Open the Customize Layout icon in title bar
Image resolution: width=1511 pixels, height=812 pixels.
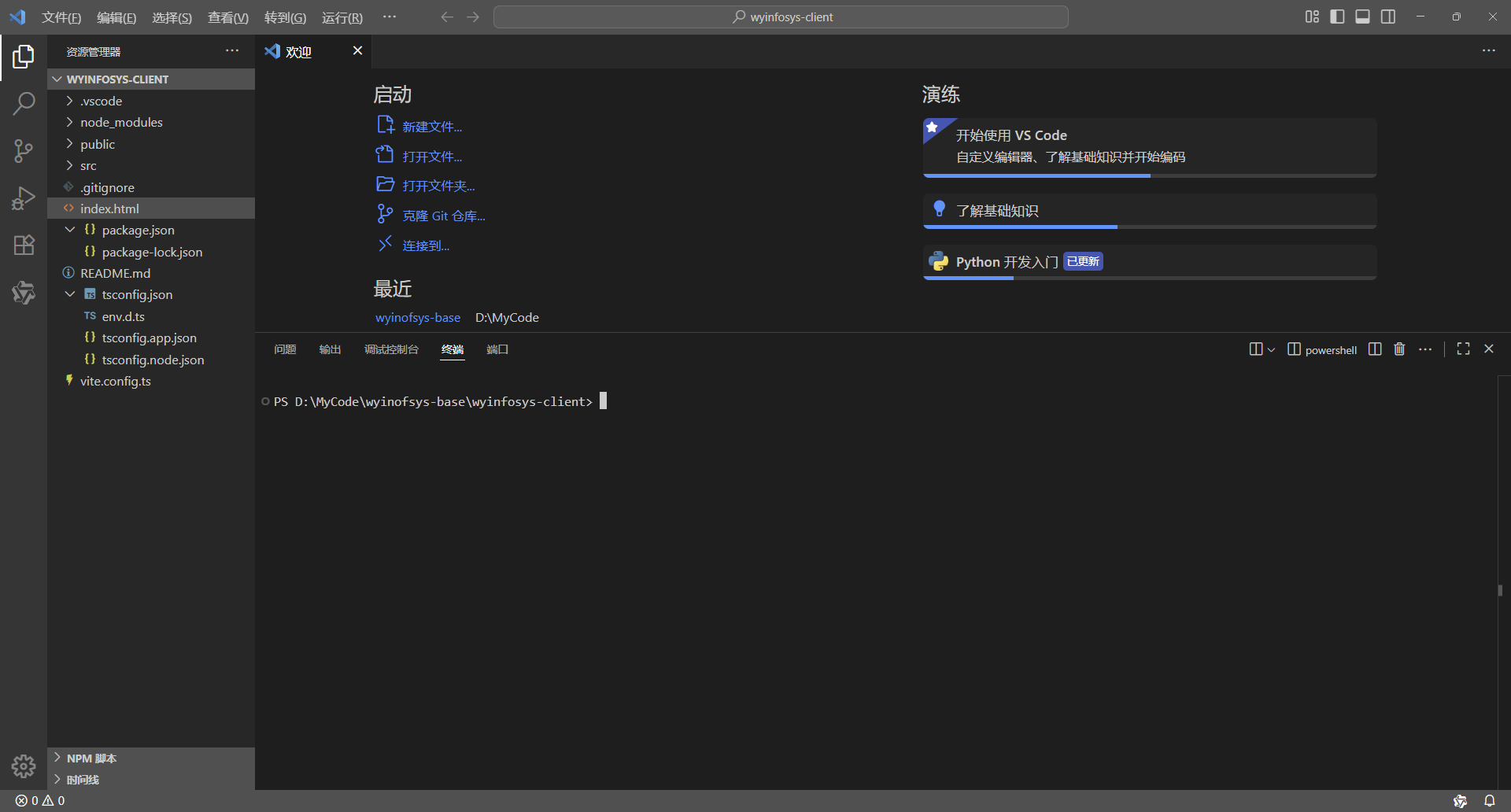point(1312,17)
